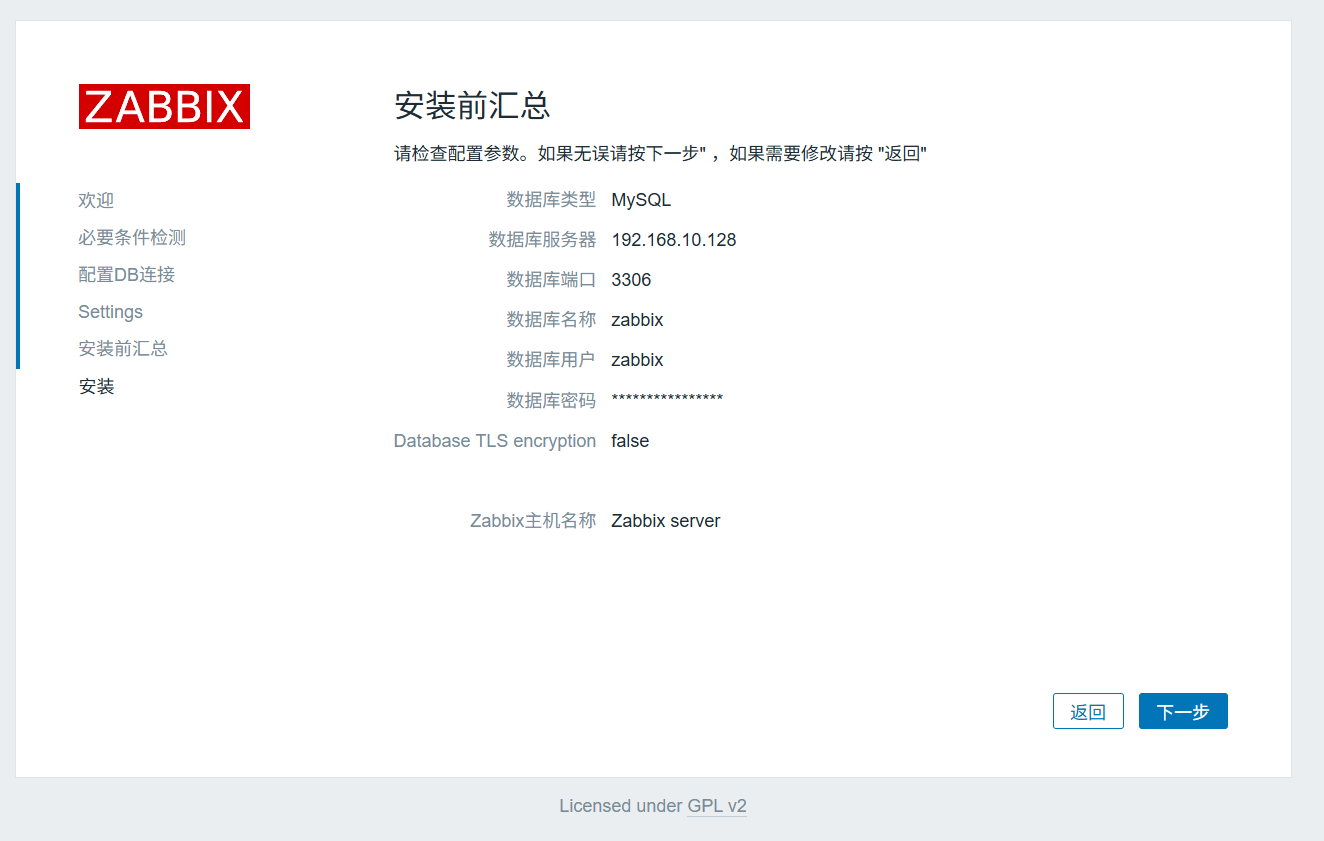Click the ZABBIX logo
This screenshot has height=841, width=1324.
click(164, 106)
